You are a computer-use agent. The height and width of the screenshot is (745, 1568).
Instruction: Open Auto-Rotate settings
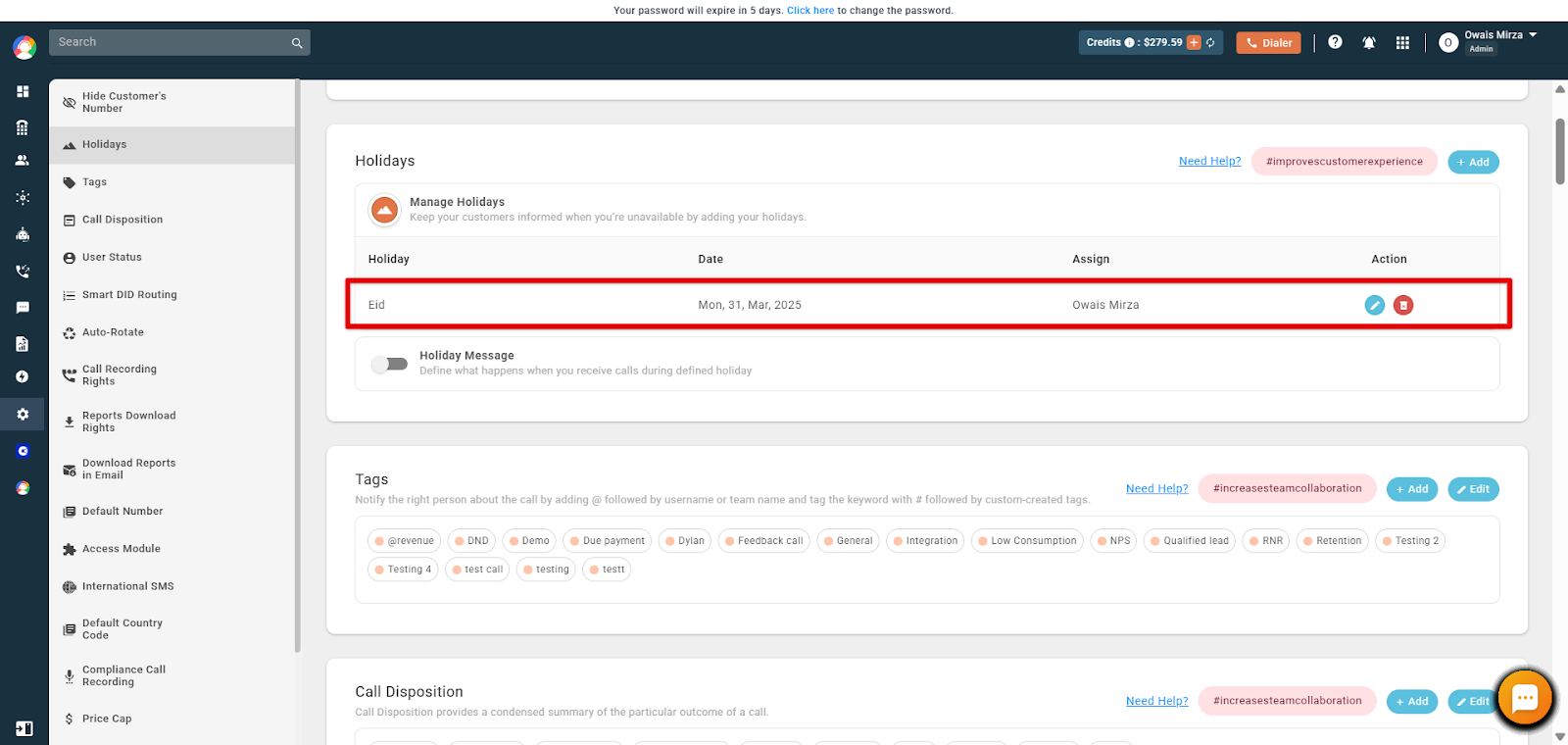pos(172,332)
